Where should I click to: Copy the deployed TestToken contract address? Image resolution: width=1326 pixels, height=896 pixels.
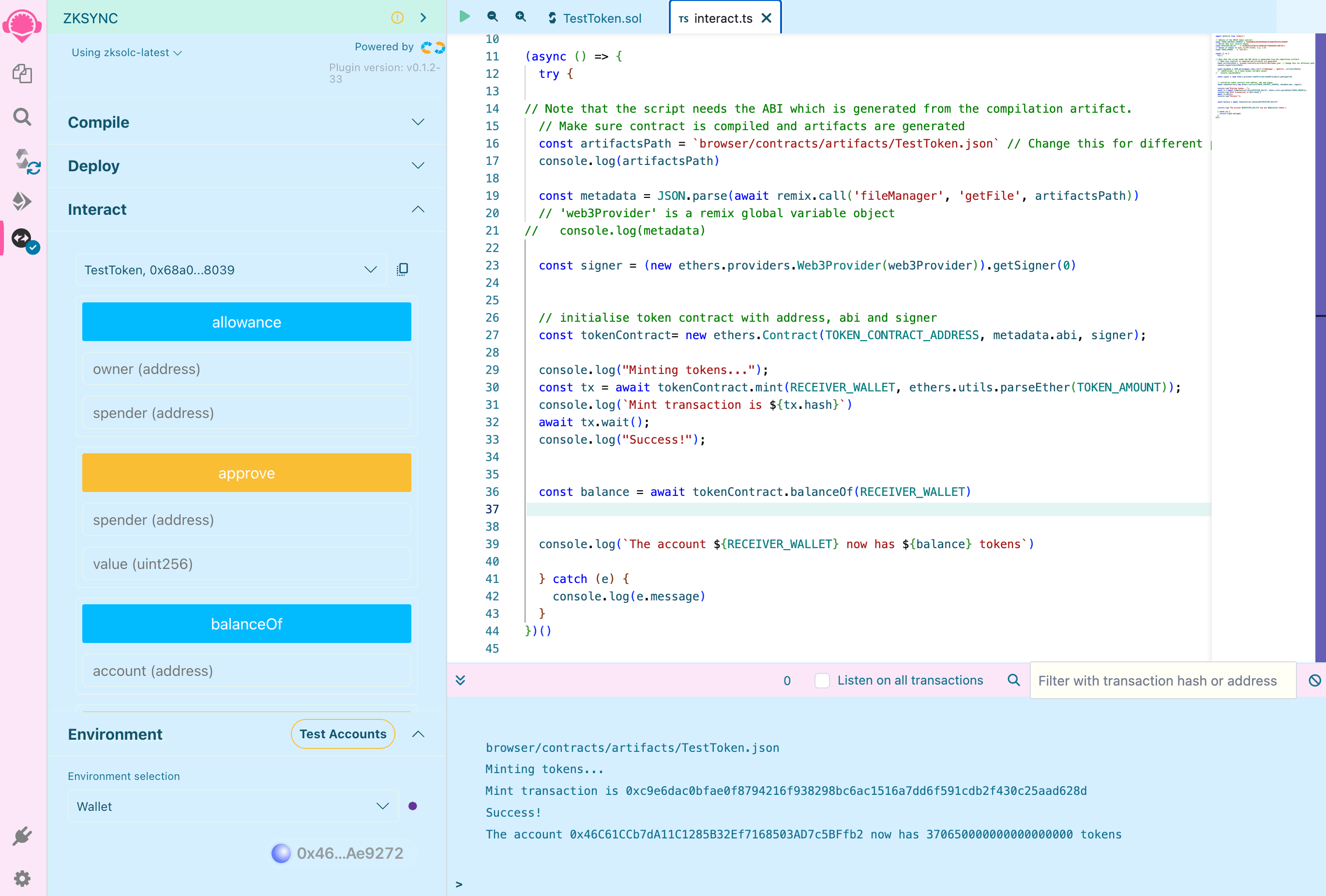(x=403, y=269)
